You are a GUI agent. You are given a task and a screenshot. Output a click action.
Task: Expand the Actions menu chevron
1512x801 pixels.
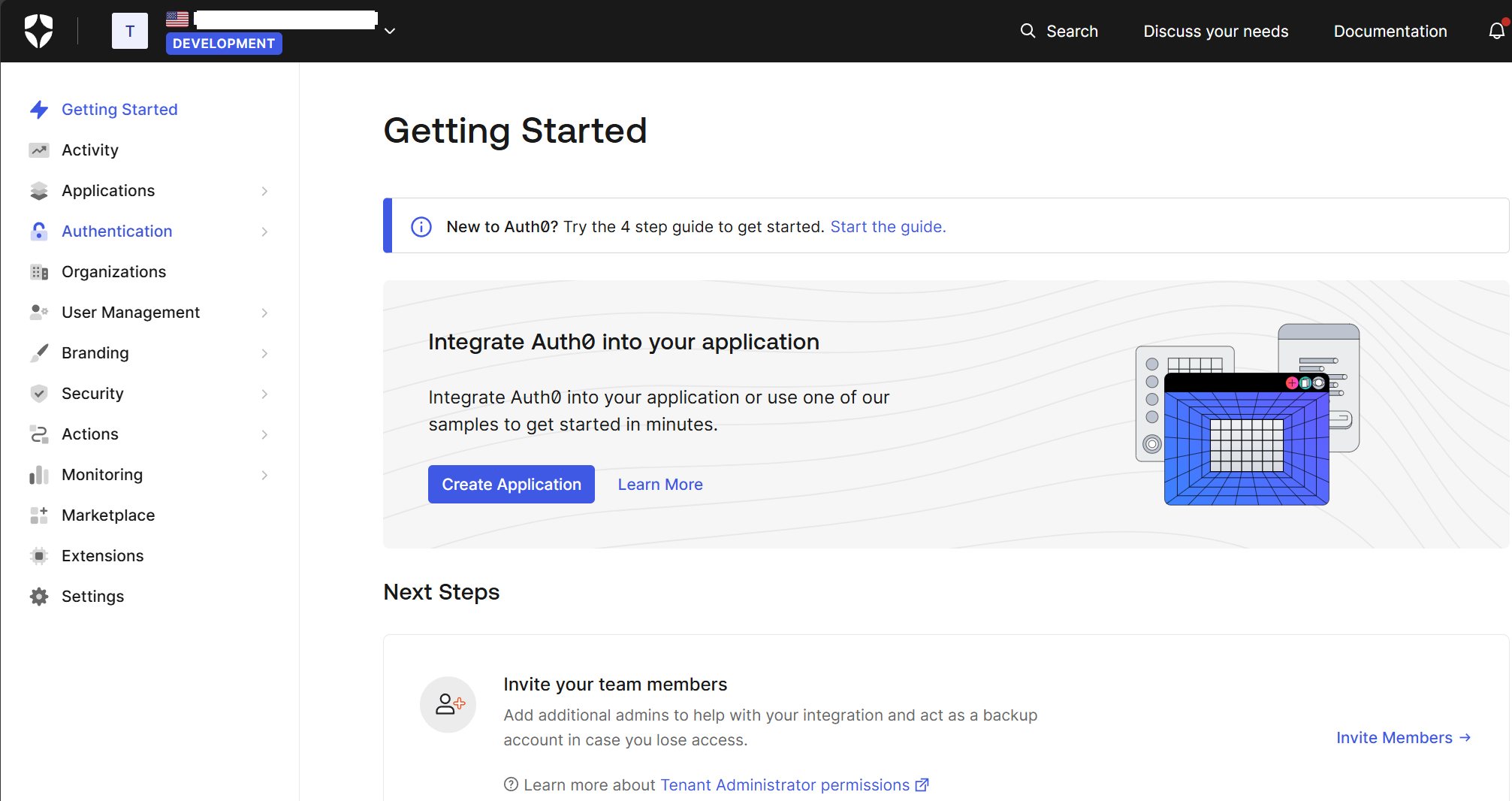pos(264,434)
